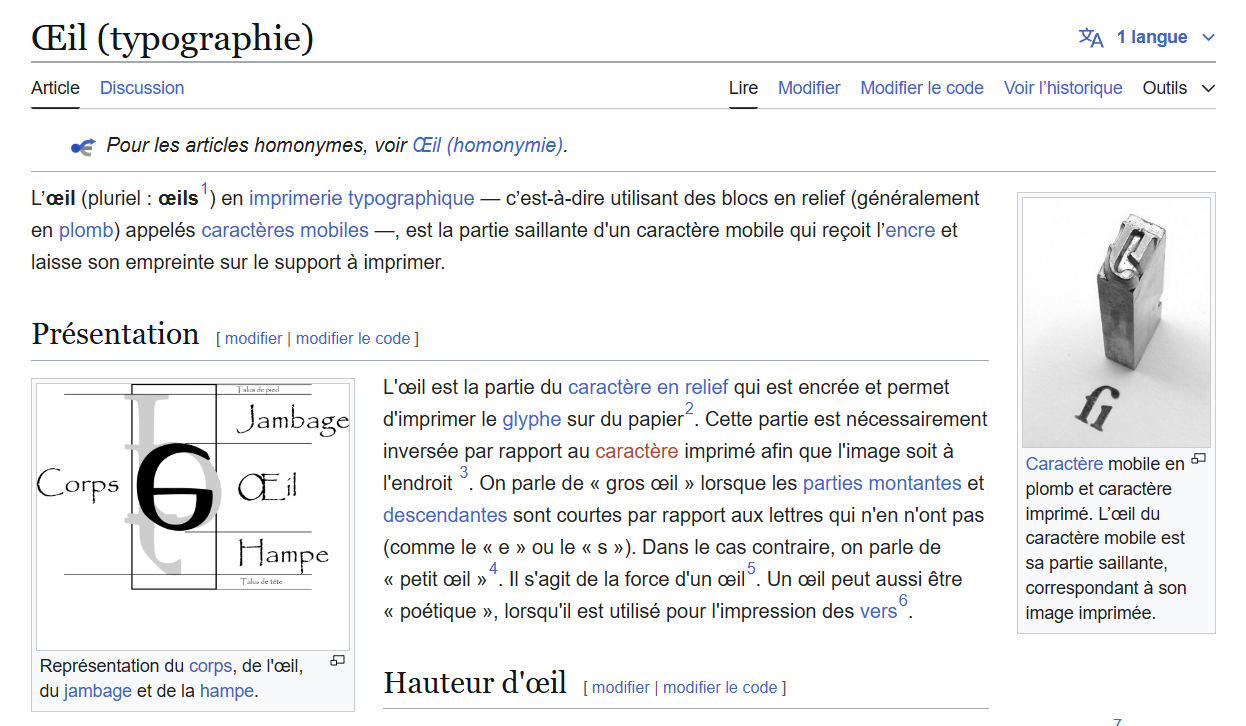
Task: Click "modifier le code" beside Hauteur d'œil heading
Action: click(x=720, y=688)
